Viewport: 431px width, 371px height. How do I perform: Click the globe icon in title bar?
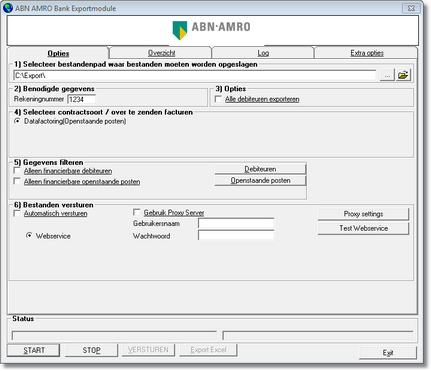coord(8,8)
